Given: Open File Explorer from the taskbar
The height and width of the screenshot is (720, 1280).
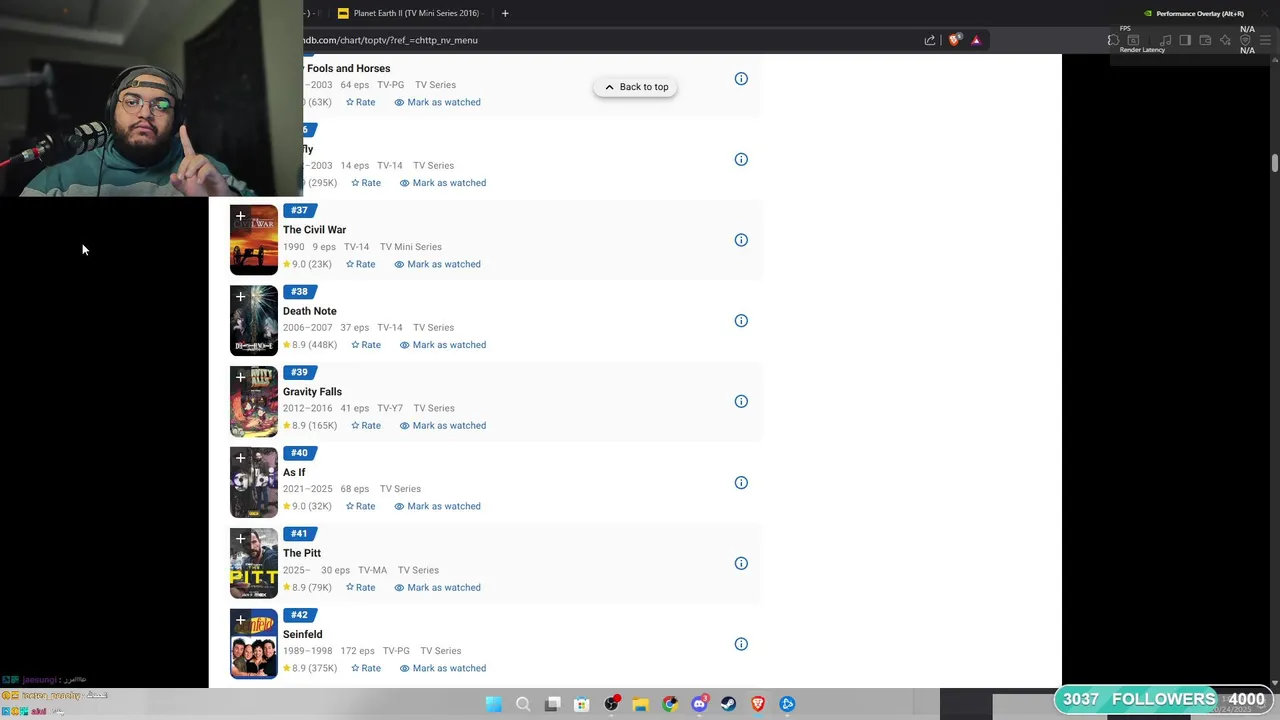Looking at the screenshot, I should pyautogui.click(x=640, y=704).
